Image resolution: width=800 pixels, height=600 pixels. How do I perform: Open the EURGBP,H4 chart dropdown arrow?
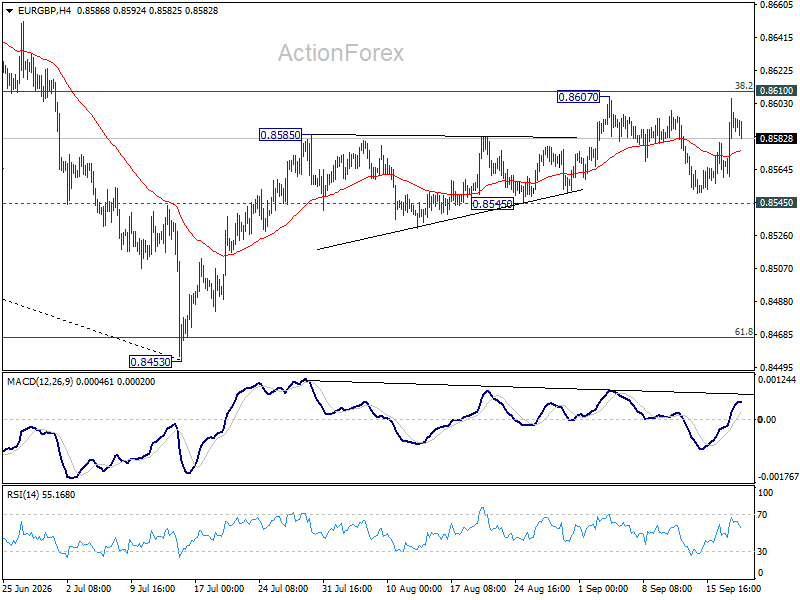pyautogui.click(x=9, y=11)
